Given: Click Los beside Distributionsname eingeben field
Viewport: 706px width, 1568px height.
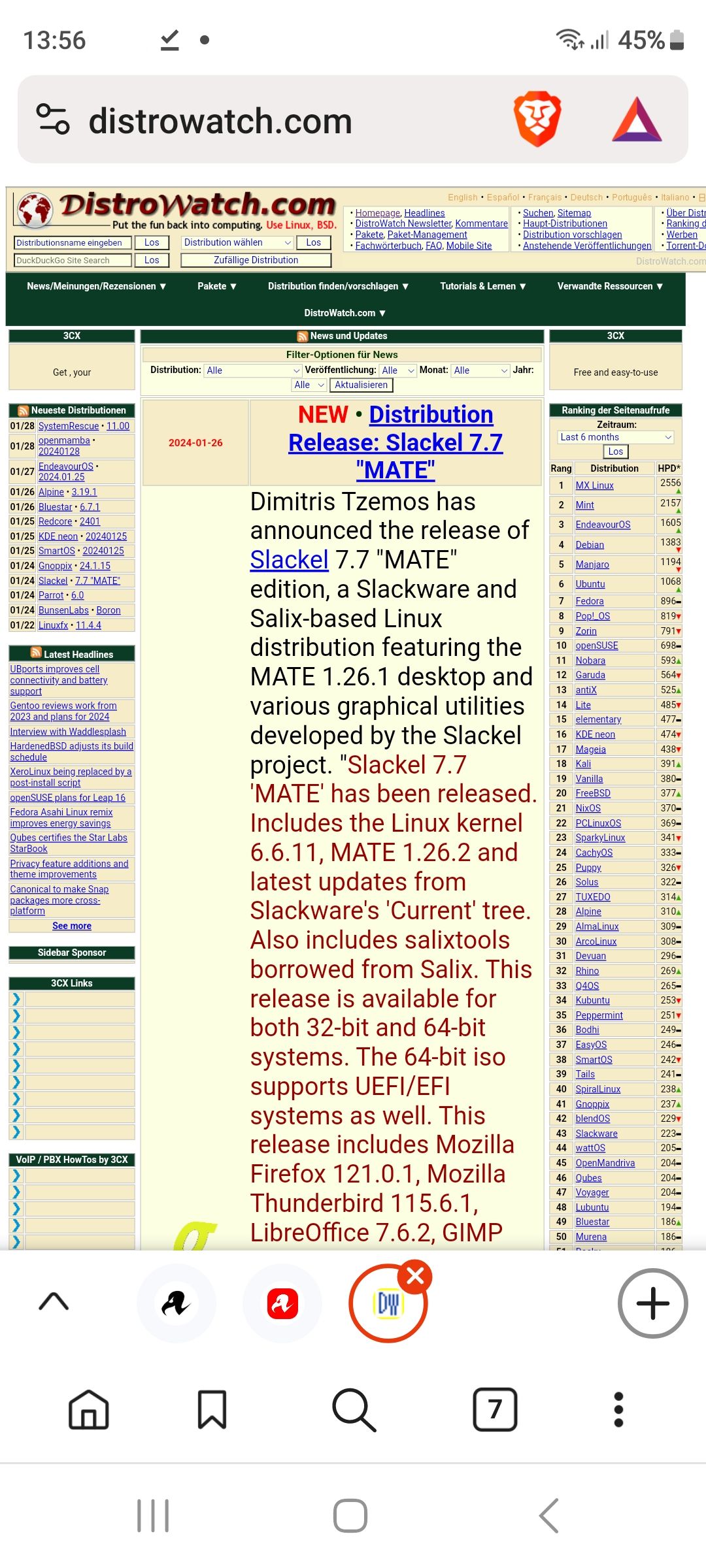Looking at the screenshot, I should [x=152, y=242].
